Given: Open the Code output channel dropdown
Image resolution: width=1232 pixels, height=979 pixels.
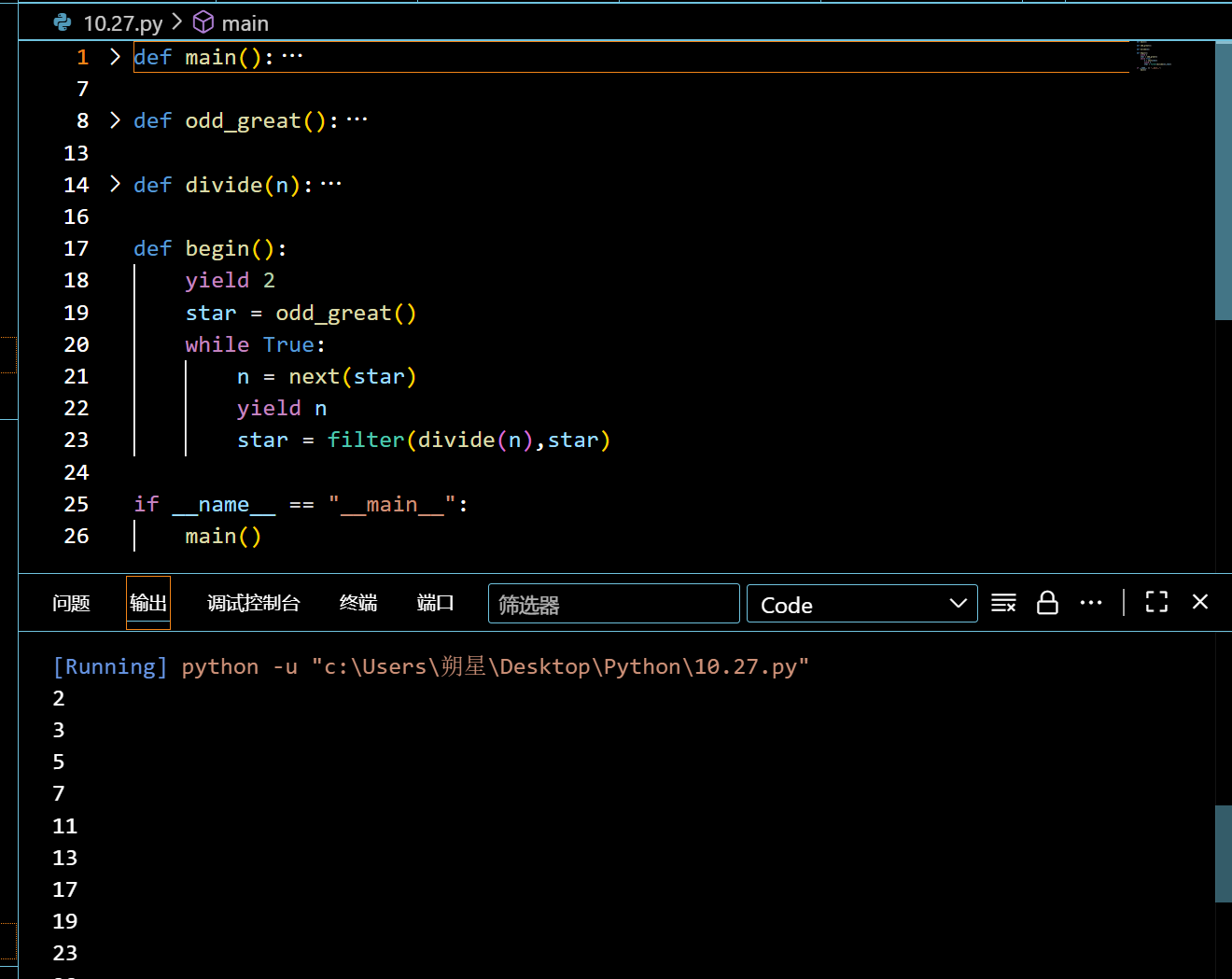Looking at the screenshot, I should coord(861,604).
